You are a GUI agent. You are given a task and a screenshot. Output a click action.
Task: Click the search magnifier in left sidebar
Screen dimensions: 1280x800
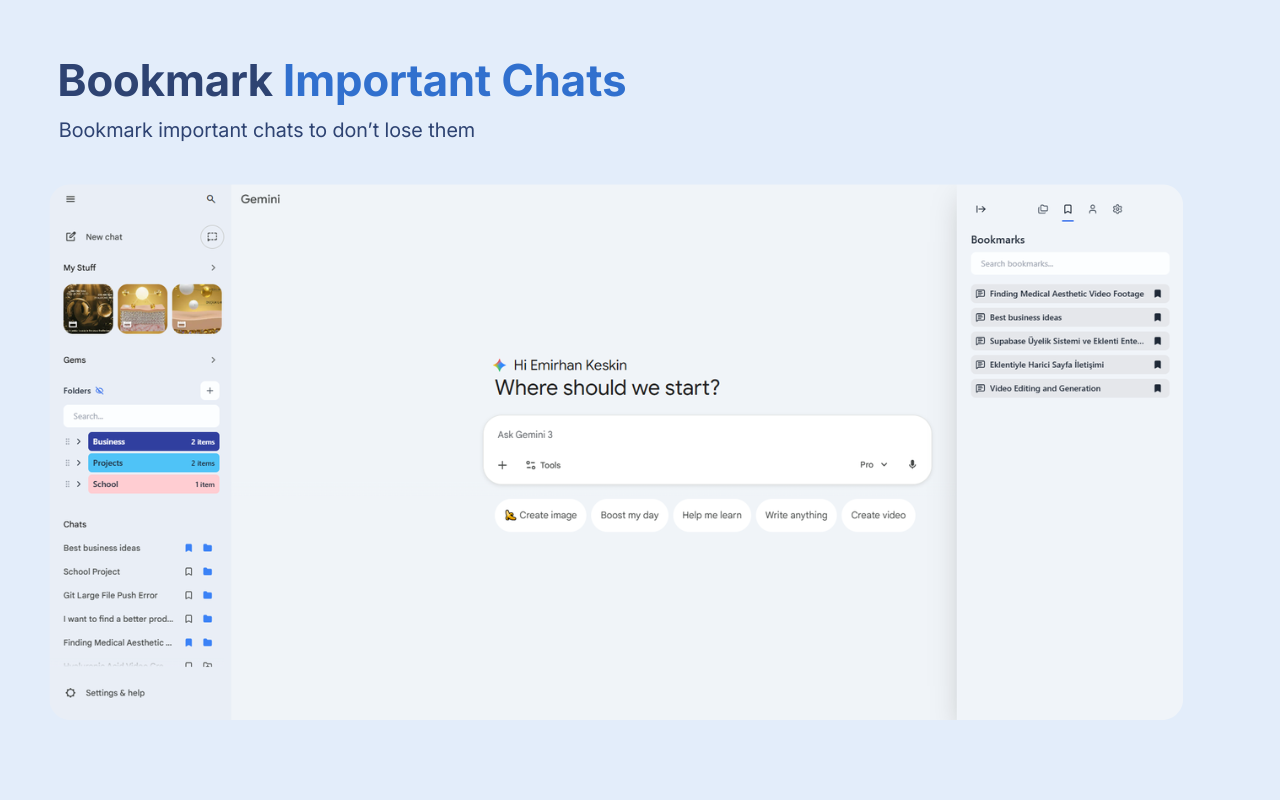point(211,199)
